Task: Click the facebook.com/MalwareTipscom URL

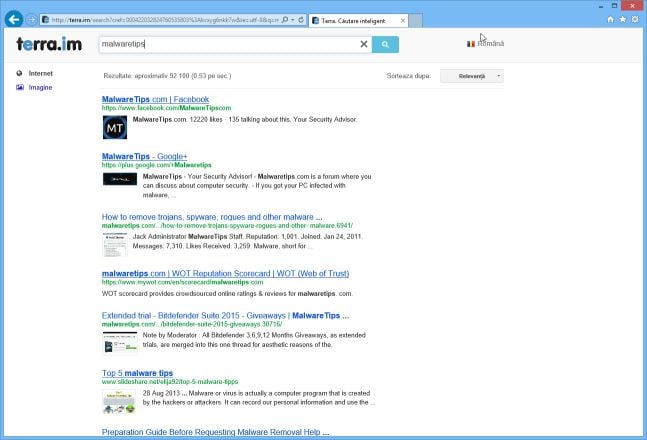Action: (166, 108)
